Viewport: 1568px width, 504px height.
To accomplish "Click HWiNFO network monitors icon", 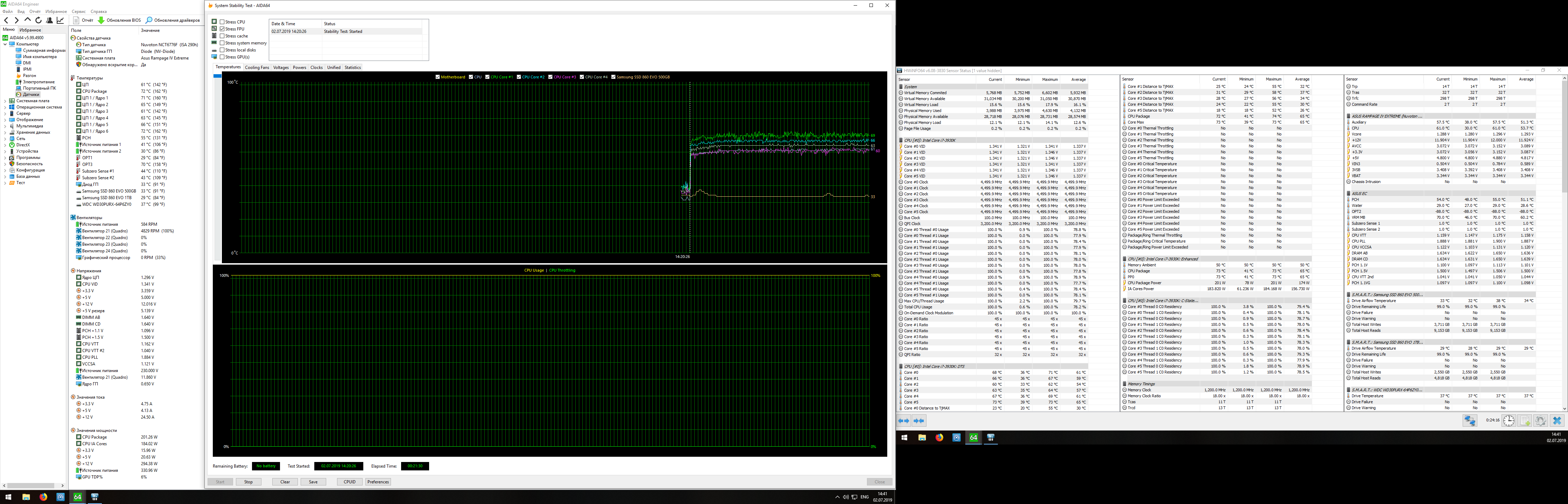I will click(1469, 421).
